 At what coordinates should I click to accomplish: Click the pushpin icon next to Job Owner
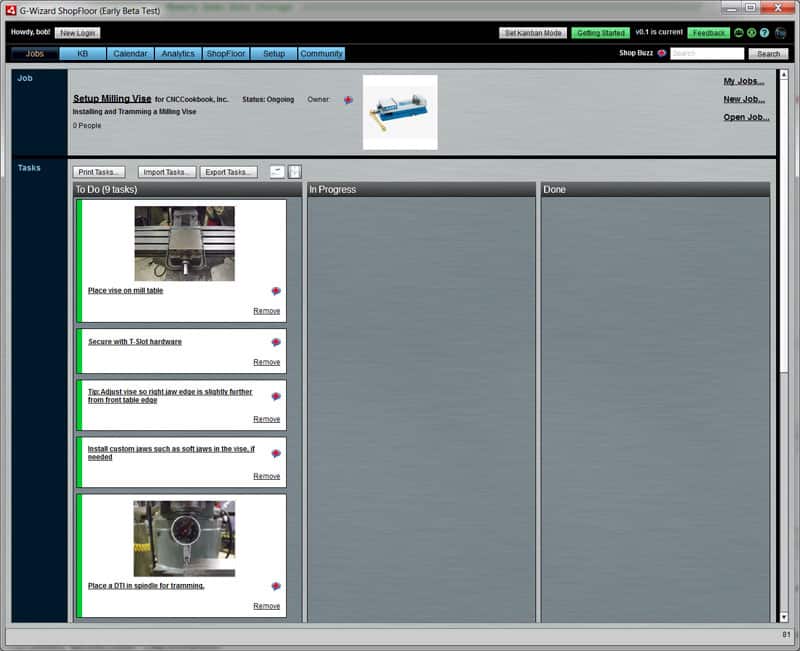point(348,99)
